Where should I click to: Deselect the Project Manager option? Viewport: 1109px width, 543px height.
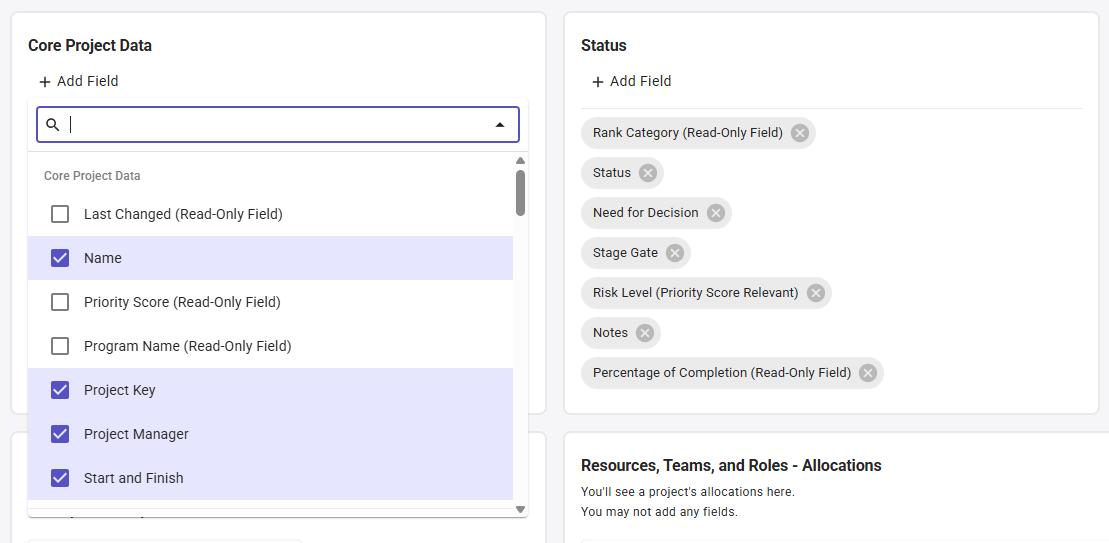(x=60, y=434)
